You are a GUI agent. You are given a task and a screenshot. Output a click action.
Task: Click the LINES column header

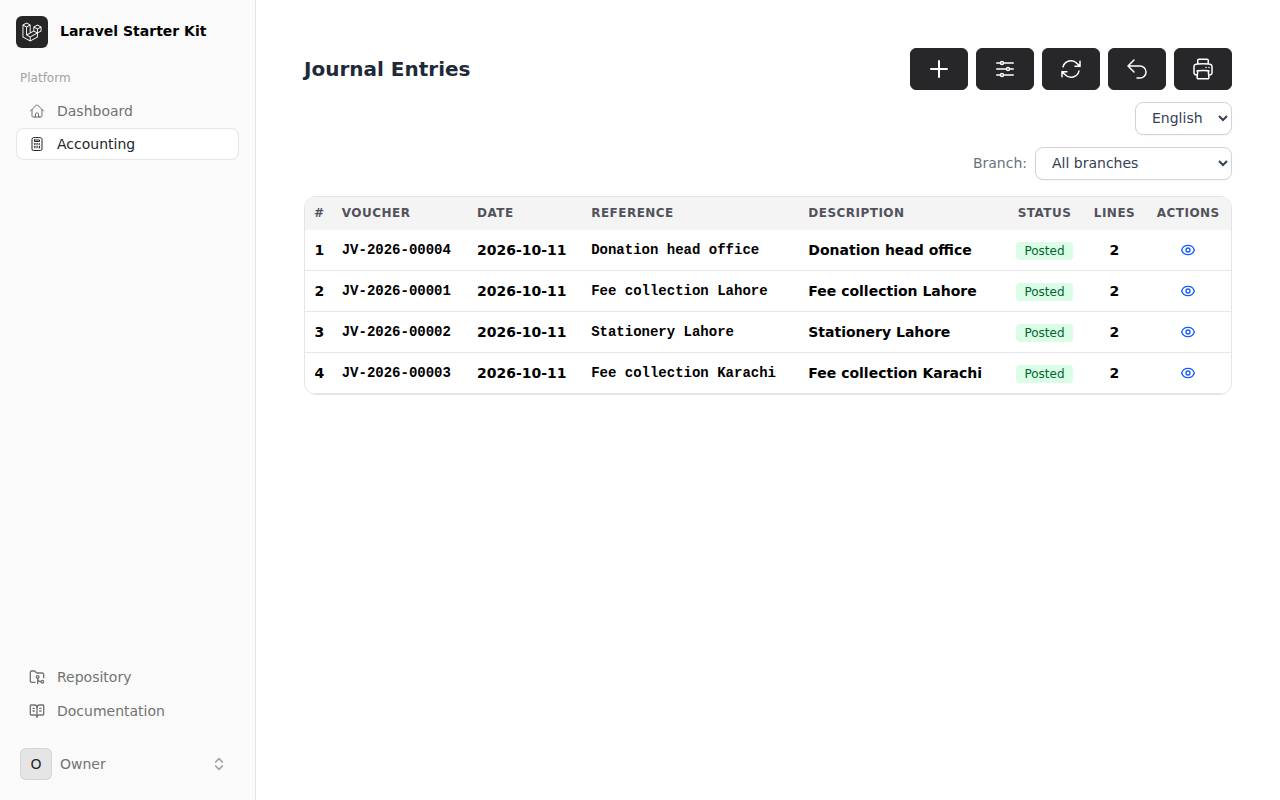1114,213
